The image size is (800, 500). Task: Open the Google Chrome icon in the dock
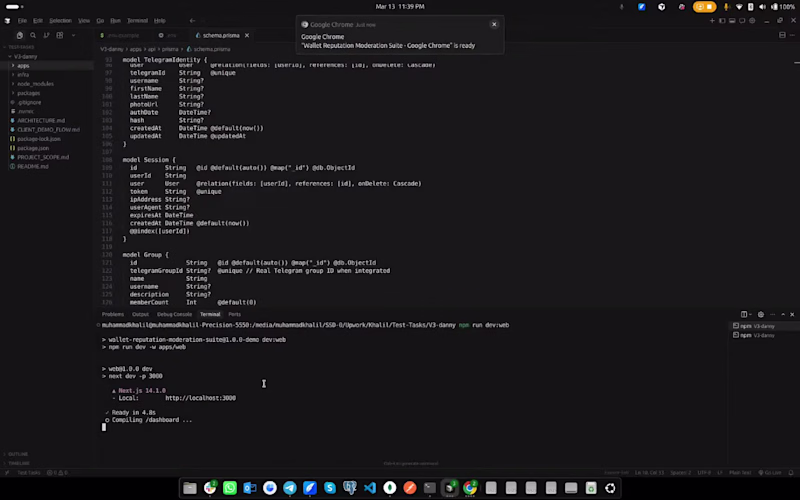pyautogui.click(x=470, y=488)
